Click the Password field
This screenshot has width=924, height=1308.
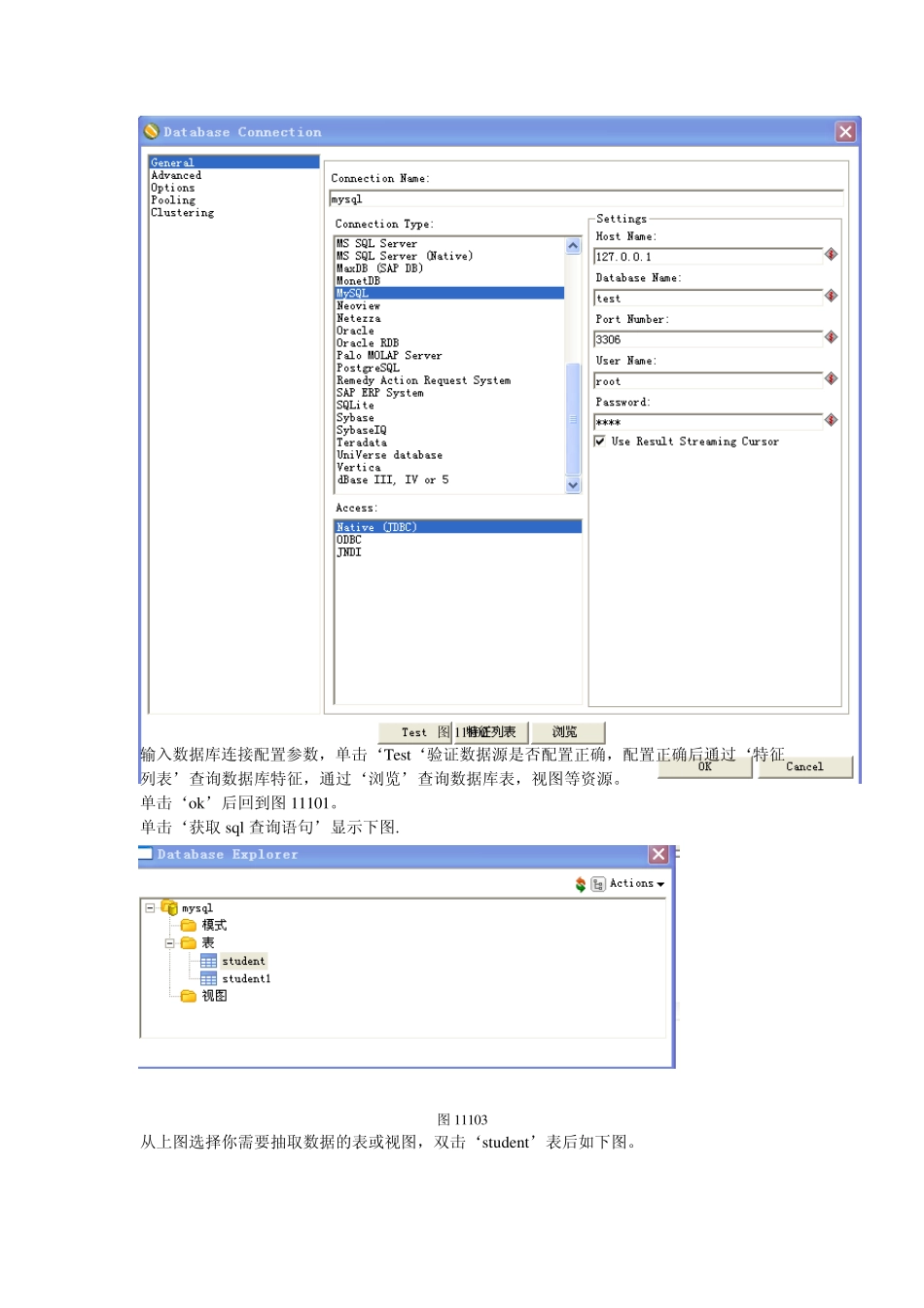point(708,422)
